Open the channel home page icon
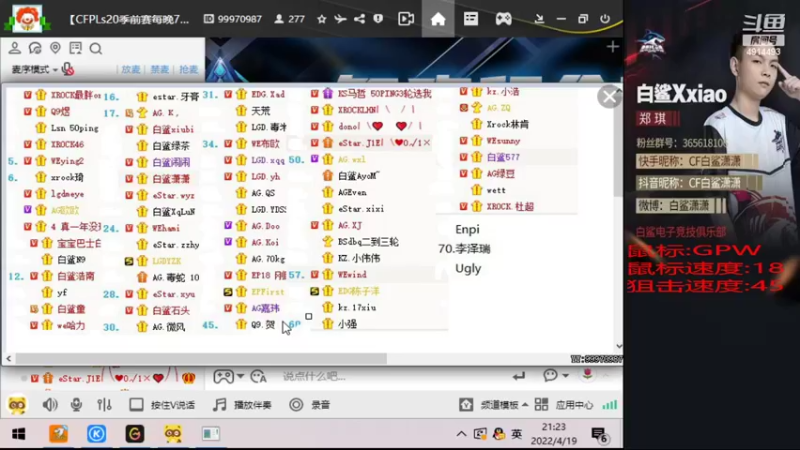Image resolution: width=800 pixels, height=450 pixels. [x=438, y=19]
